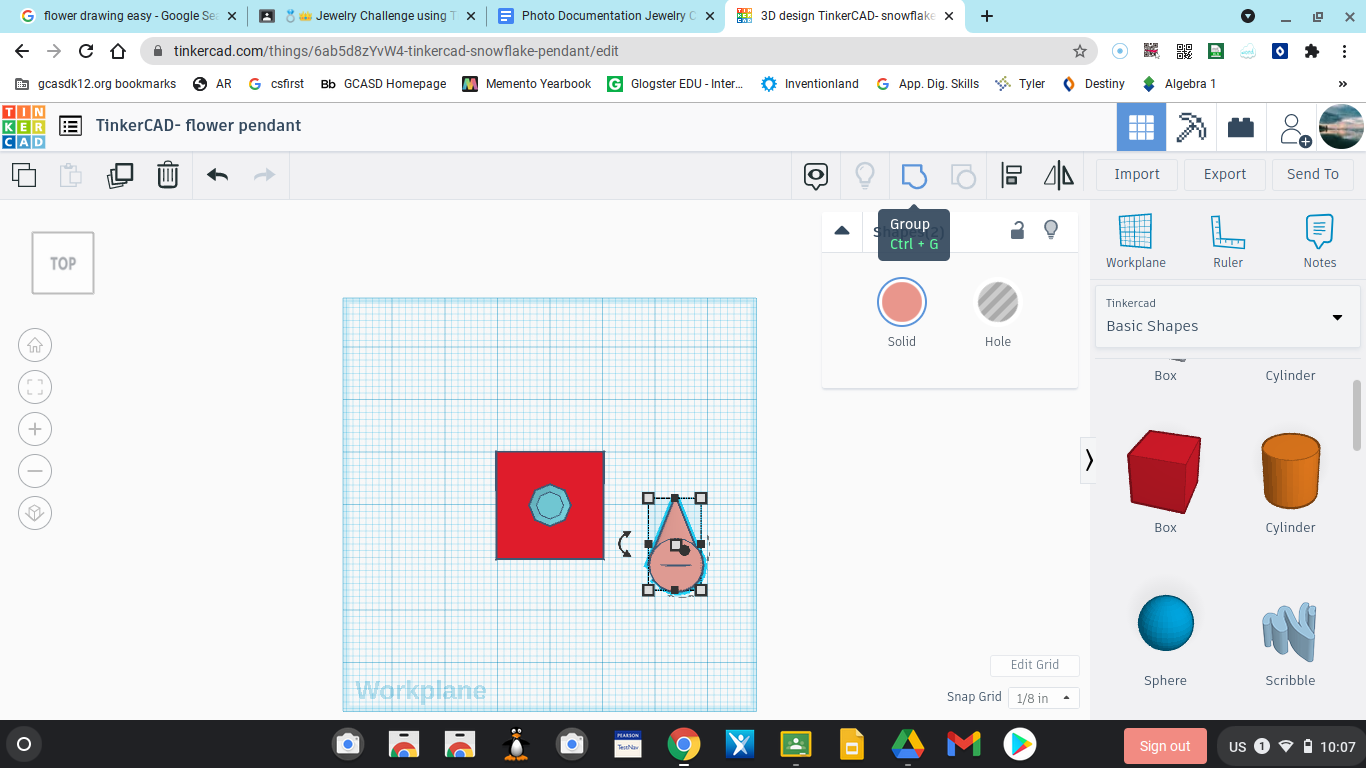The height and width of the screenshot is (768, 1366).
Task: Click the Paste tool icon
Action: pyautogui.click(x=71, y=175)
